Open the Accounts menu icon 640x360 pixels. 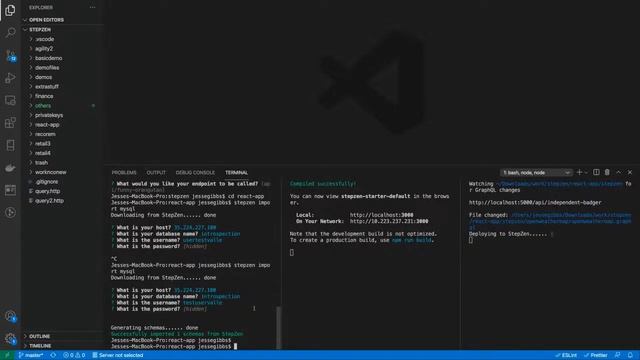pos(10,316)
